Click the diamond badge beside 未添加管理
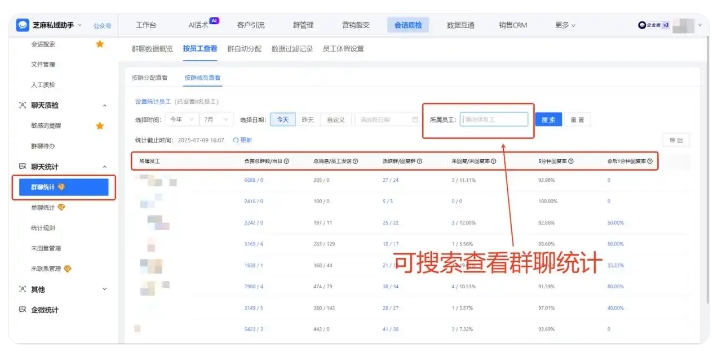The width and height of the screenshot is (725, 361). [x=68, y=269]
